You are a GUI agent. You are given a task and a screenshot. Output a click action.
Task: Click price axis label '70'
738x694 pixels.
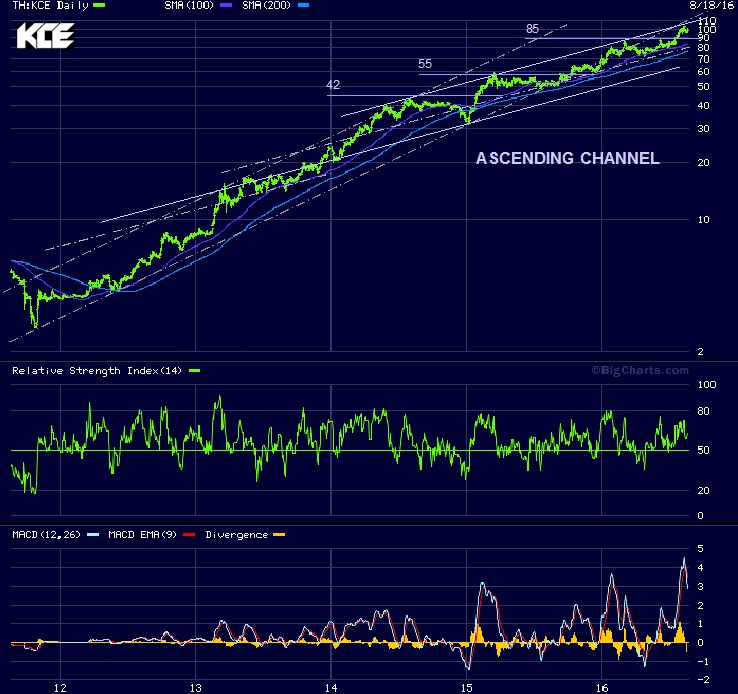[703, 59]
